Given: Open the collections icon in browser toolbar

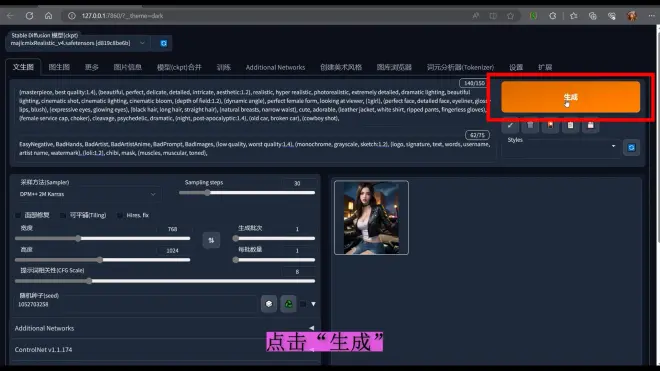Looking at the screenshot, I should coord(593,16).
